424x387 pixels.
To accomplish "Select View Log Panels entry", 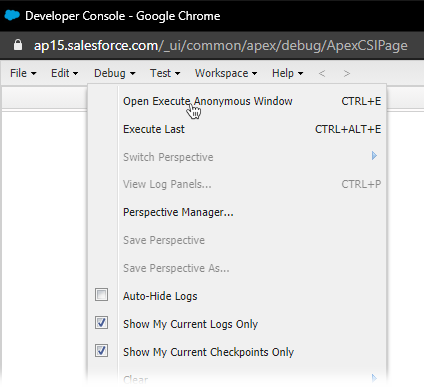I will (237, 184).
